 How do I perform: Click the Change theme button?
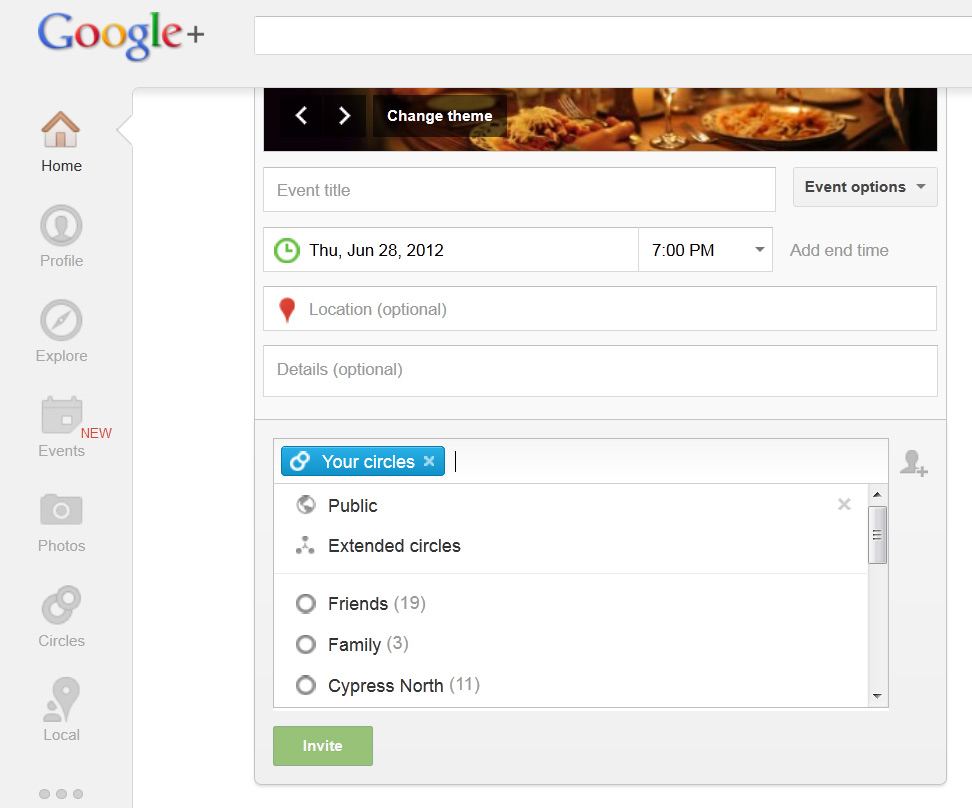(x=440, y=115)
